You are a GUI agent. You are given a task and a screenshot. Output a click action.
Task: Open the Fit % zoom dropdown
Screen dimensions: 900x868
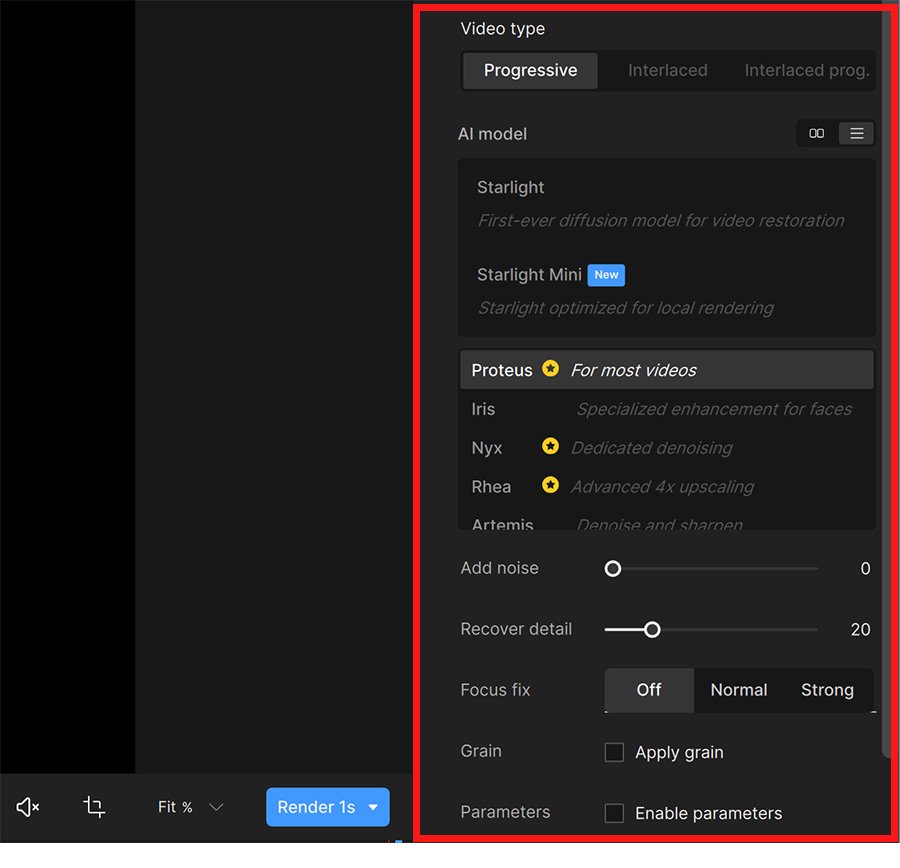(x=190, y=807)
